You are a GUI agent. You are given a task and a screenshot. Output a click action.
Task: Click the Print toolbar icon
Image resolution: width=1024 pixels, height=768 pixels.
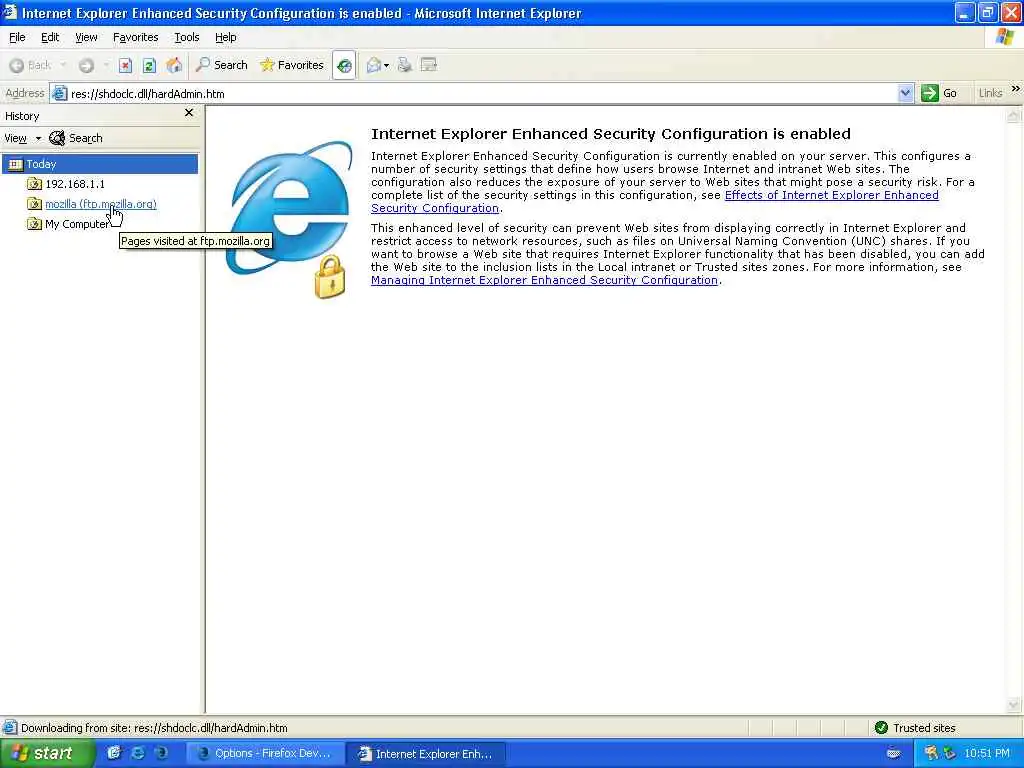tap(405, 65)
